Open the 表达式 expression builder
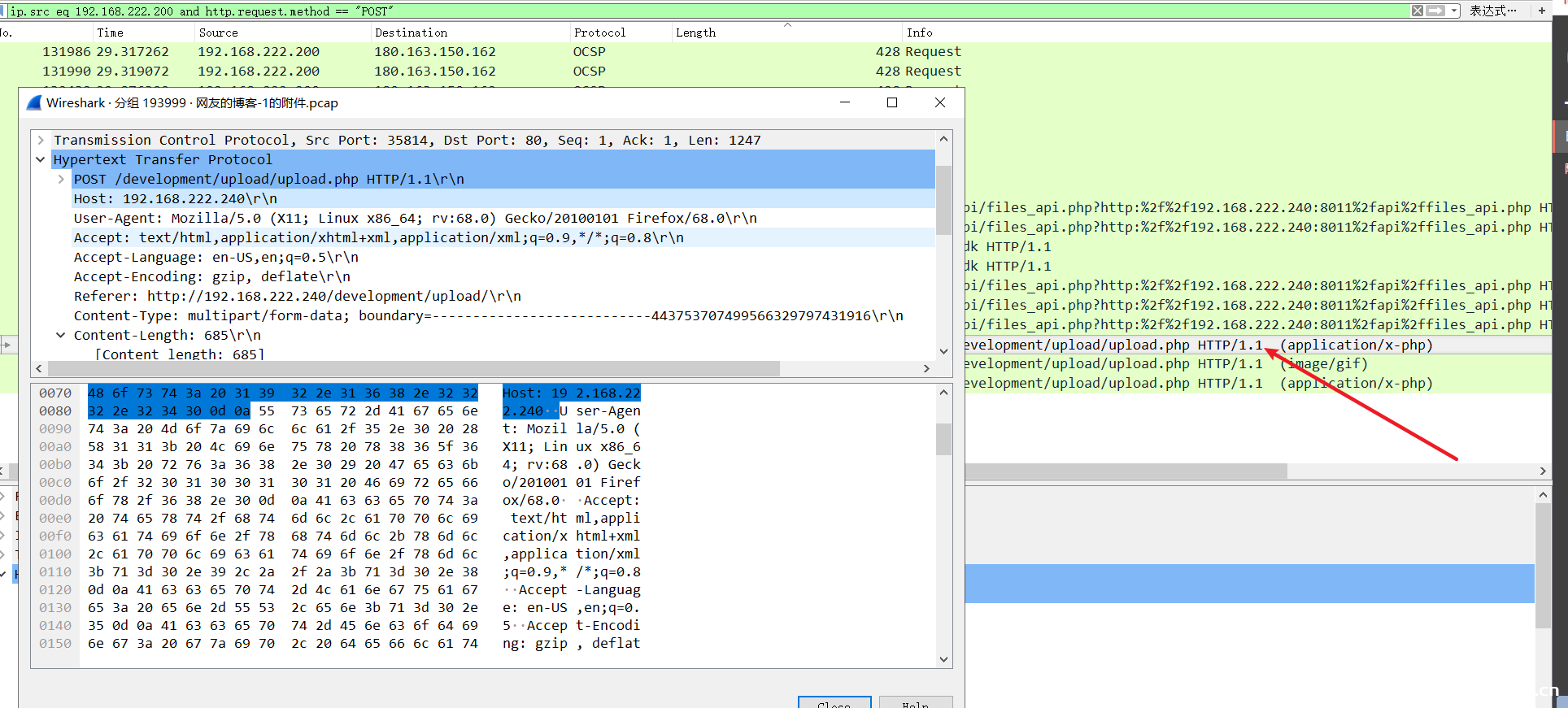 (x=1492, y=11)
